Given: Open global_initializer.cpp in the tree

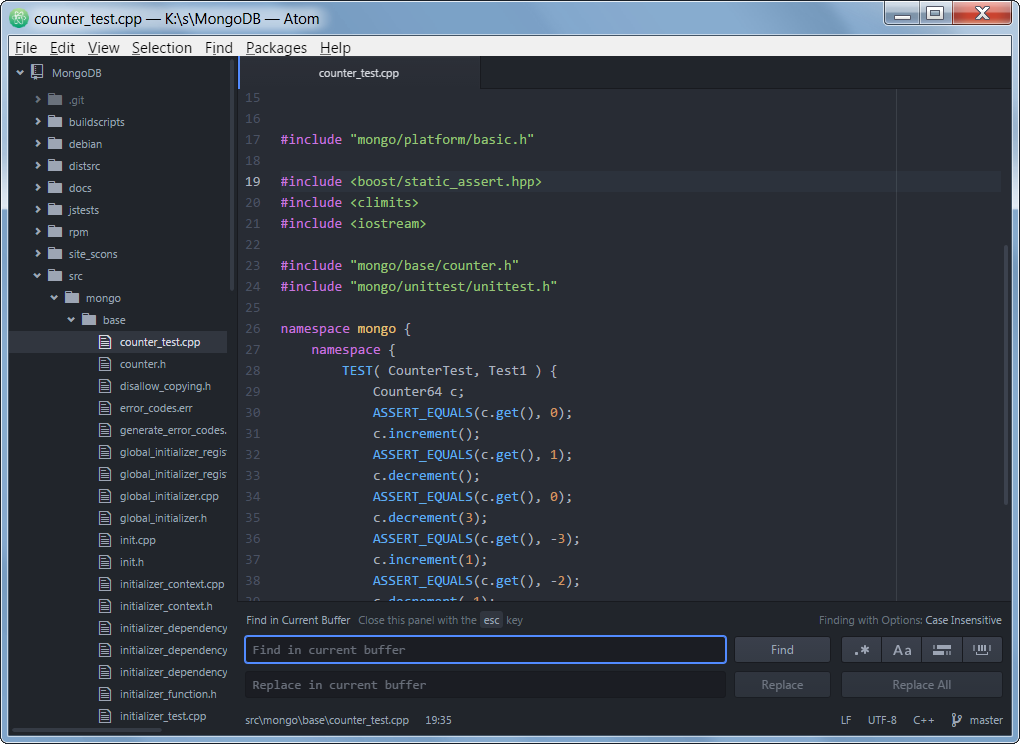Looking at the screenshot, I should tap(169, 496).
